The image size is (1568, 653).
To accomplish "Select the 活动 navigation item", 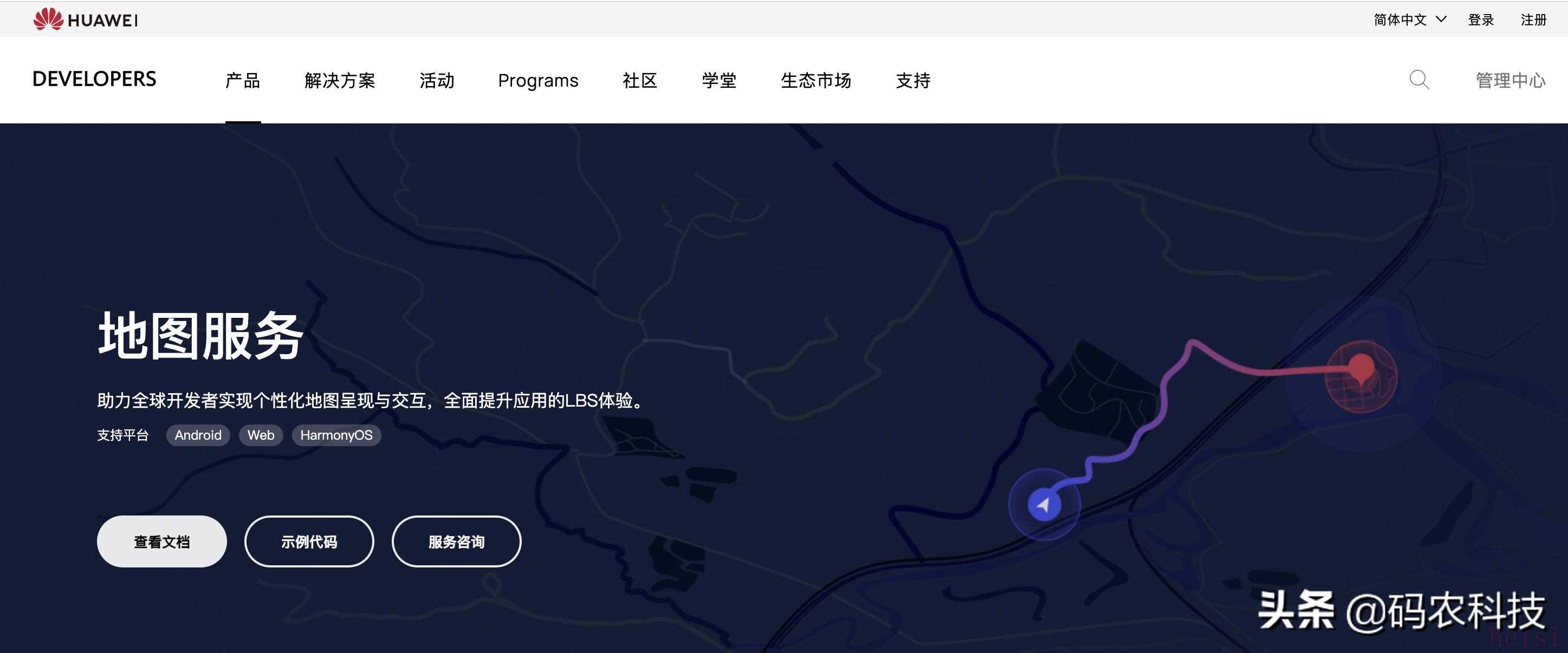I will pyautogui.click(x=437, y=80).
